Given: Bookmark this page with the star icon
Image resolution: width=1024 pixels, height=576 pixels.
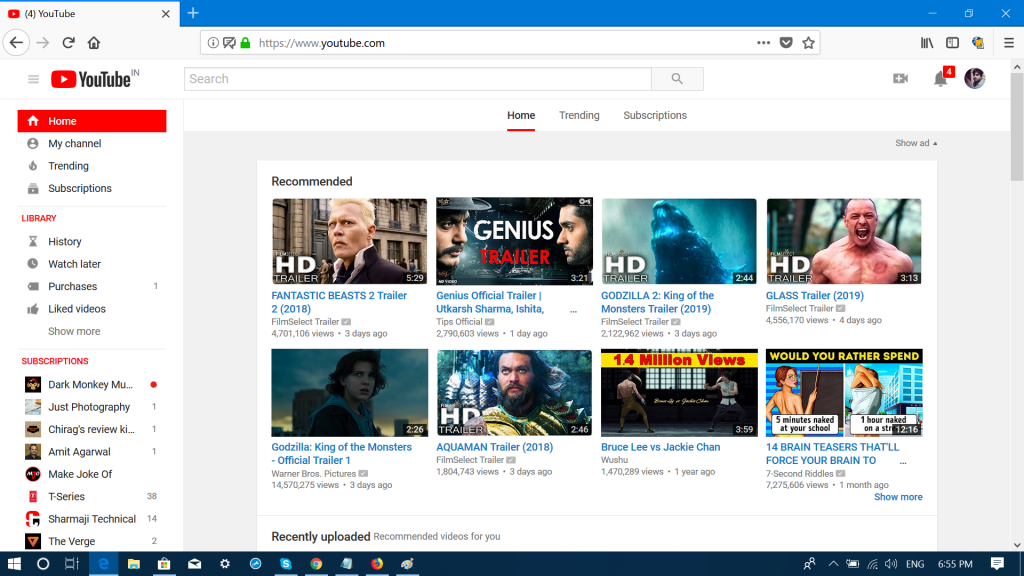Looking at the screenshot, I should [x=808, y=43].
